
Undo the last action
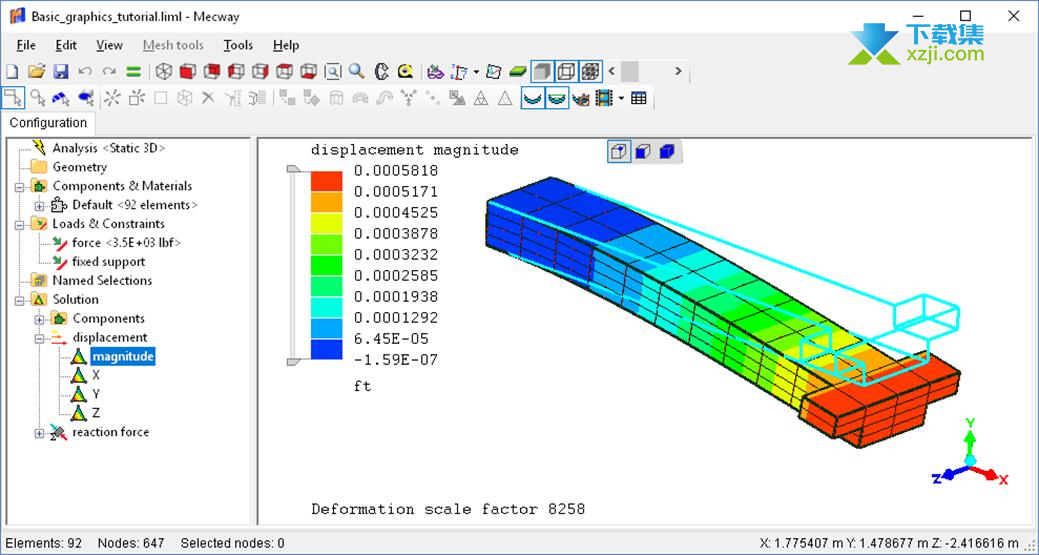pos(85,71)
